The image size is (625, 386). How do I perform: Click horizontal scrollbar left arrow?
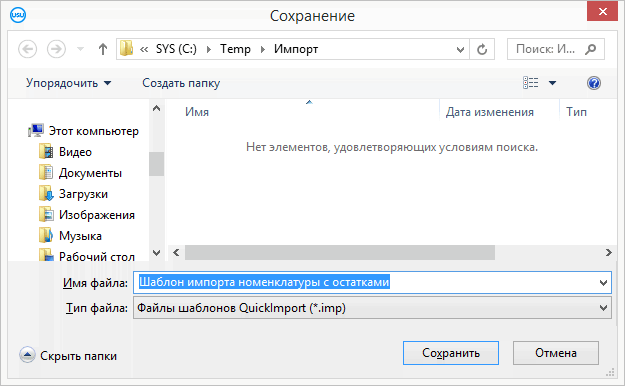(176, 253)
